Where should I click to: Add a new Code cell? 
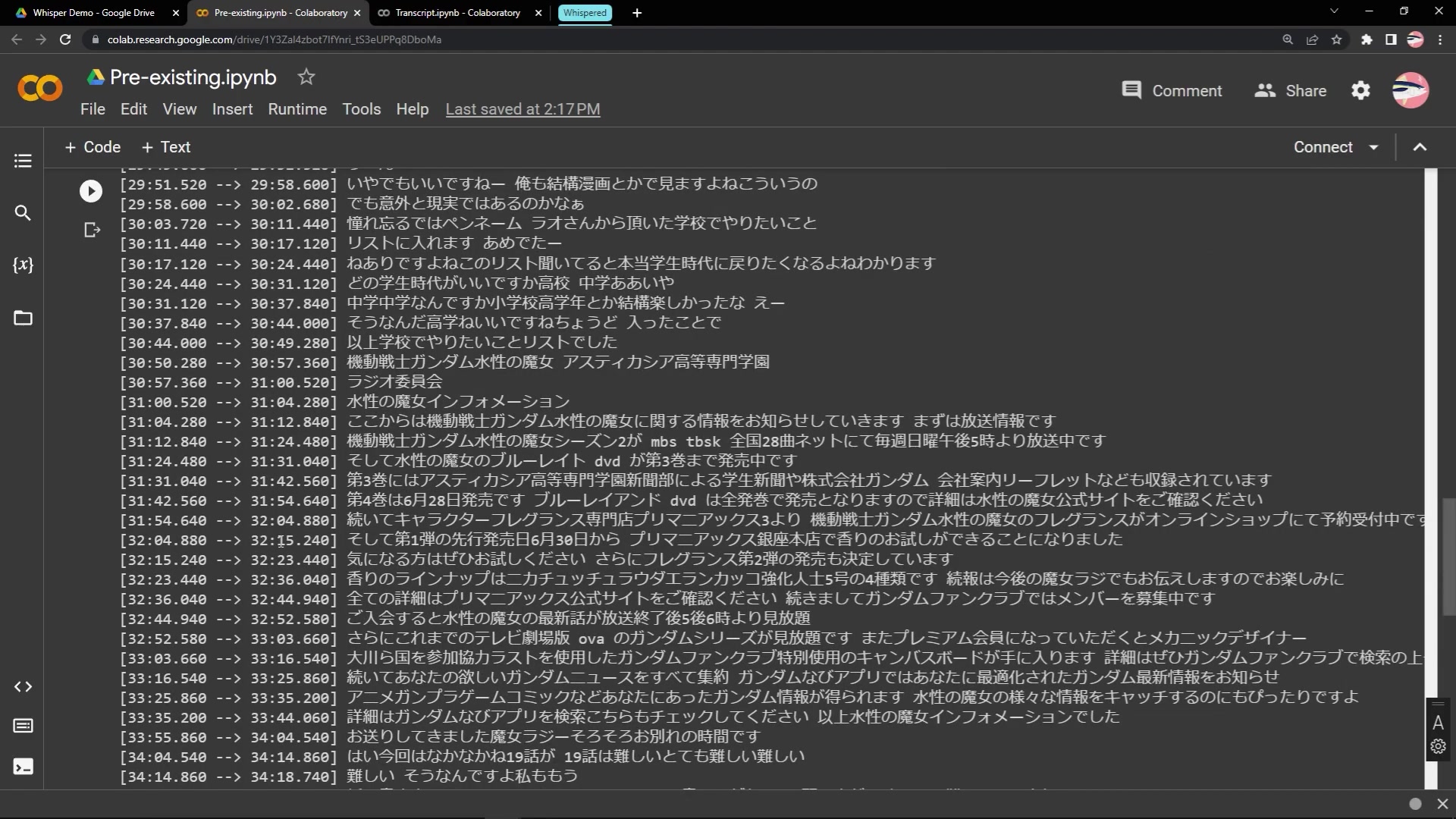tap(93, 147)
